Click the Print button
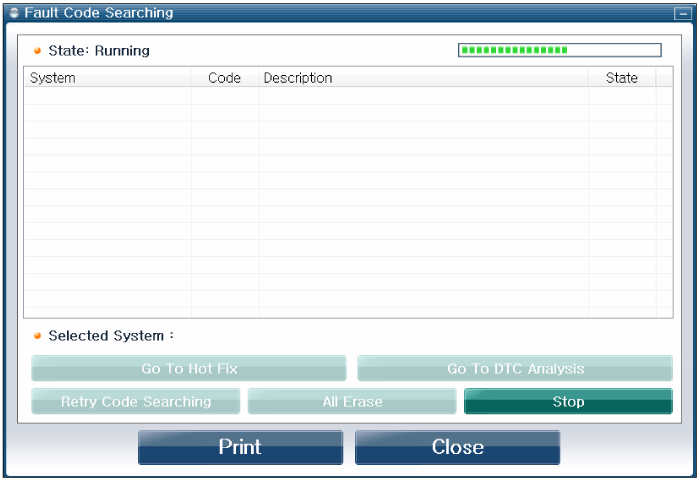Viewport: 700px width, 481px height. coord(240,447)
